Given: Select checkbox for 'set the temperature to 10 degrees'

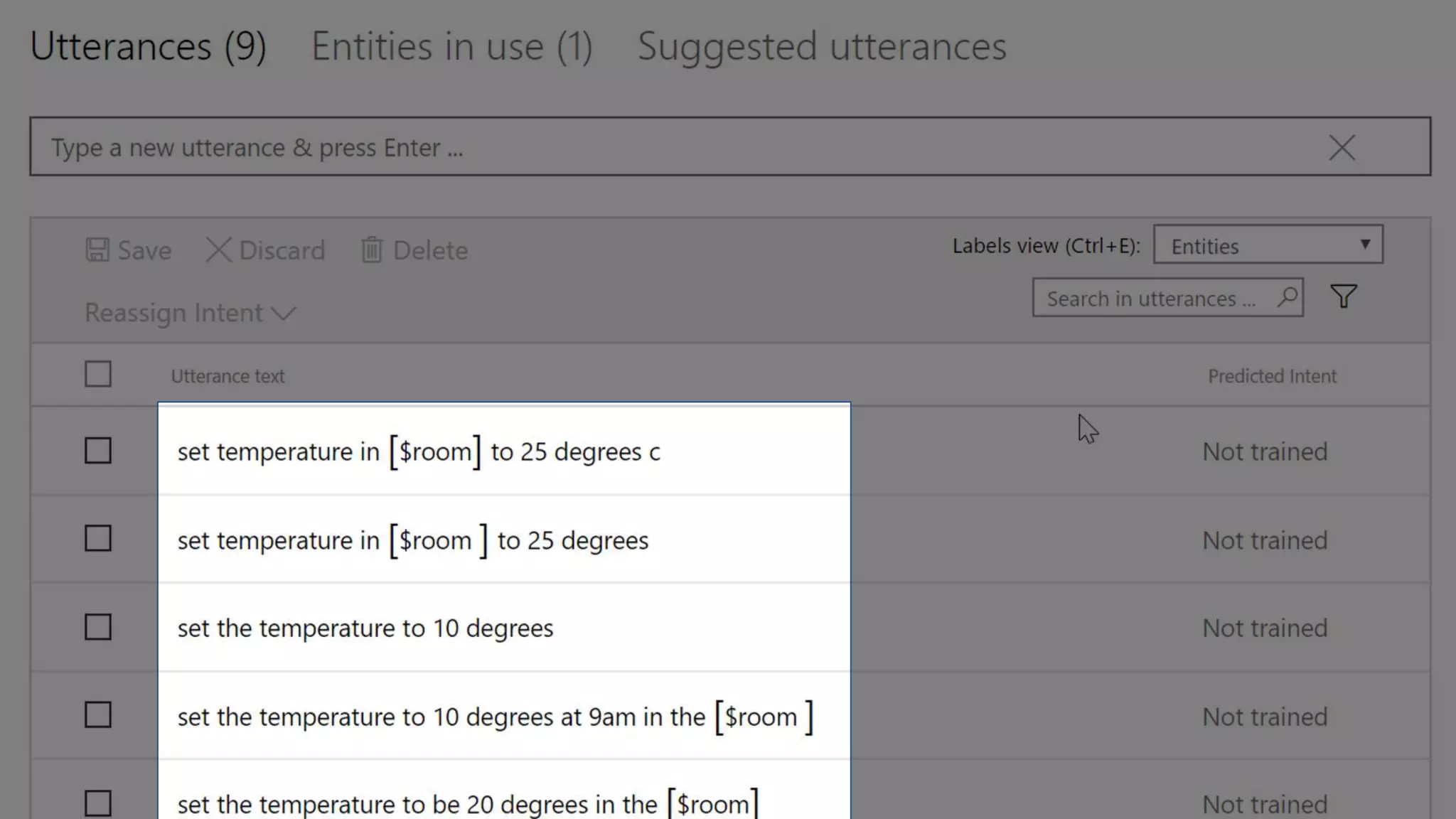Looking at the screenshot, I should tap(98, 627).
